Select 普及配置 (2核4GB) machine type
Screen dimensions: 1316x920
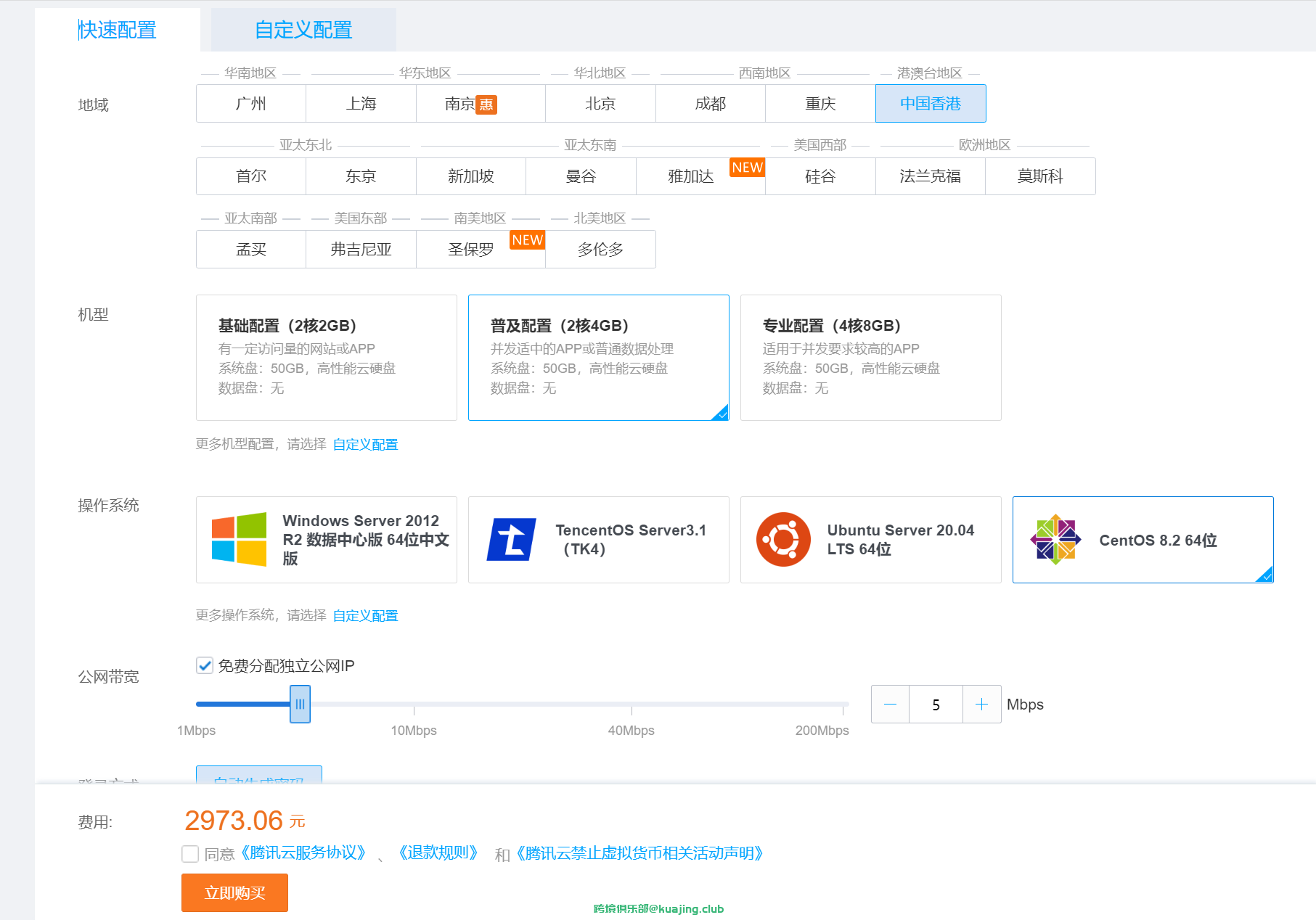(599, 358)
